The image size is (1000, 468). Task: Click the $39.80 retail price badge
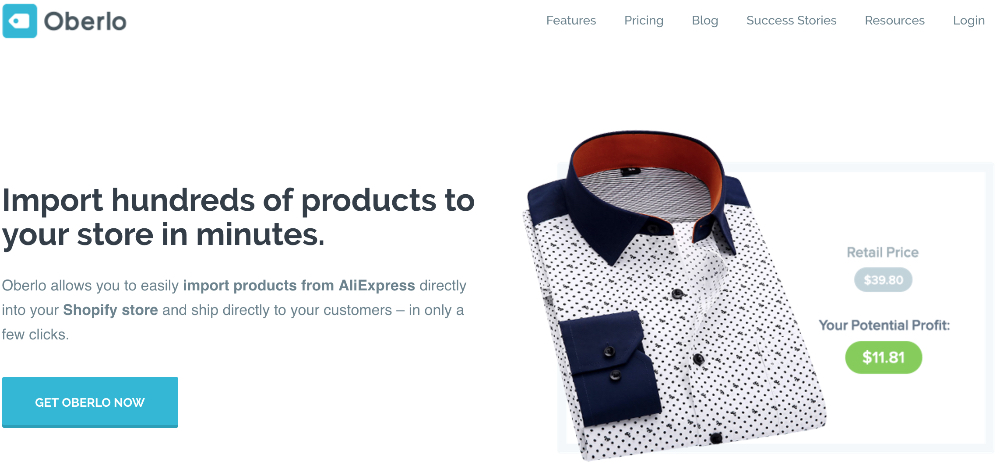click(883, 280)
